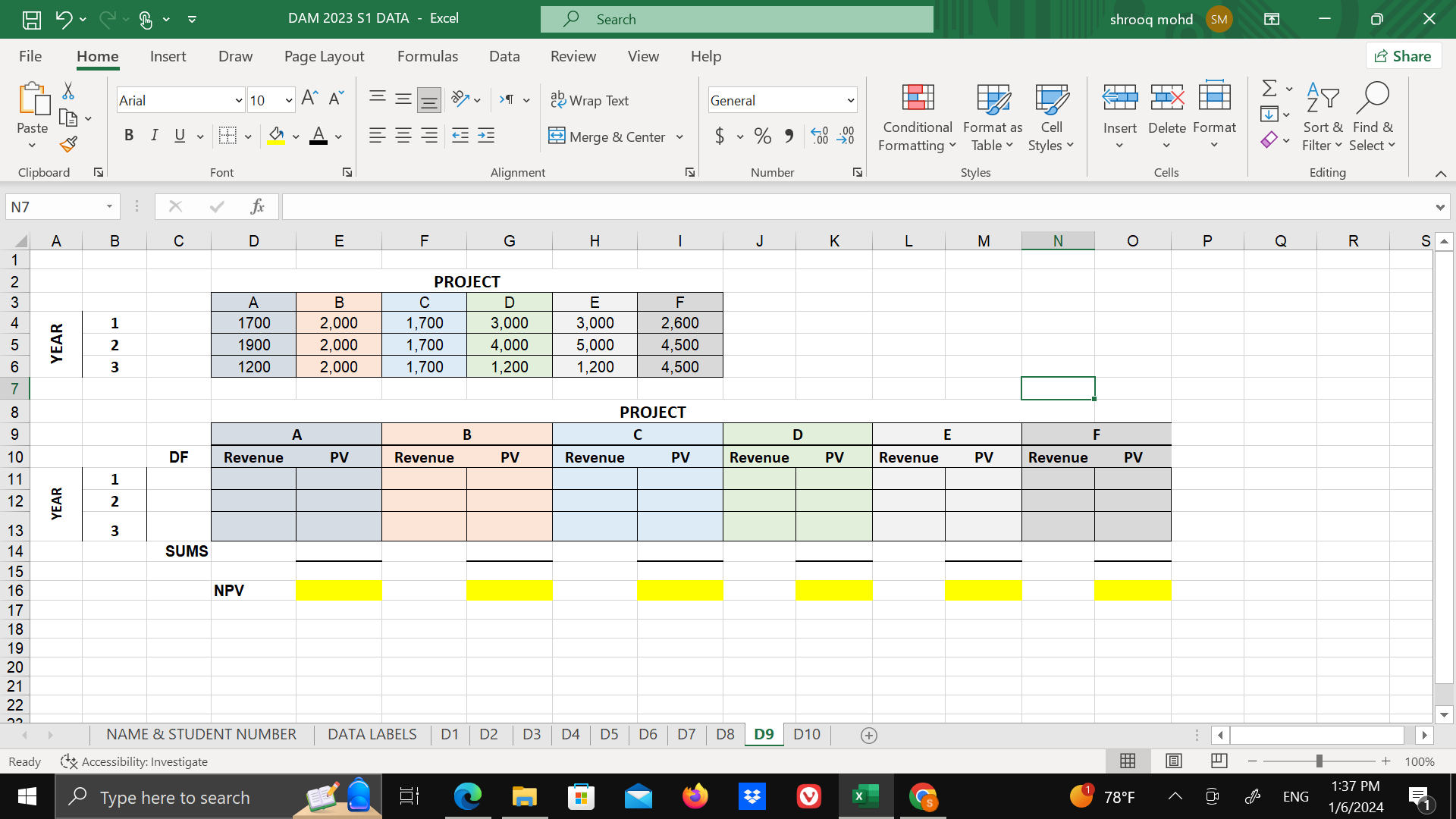The image size is (1456, 819).
Task: Click the Increase Font Size icon
Action: coord(309,99)
